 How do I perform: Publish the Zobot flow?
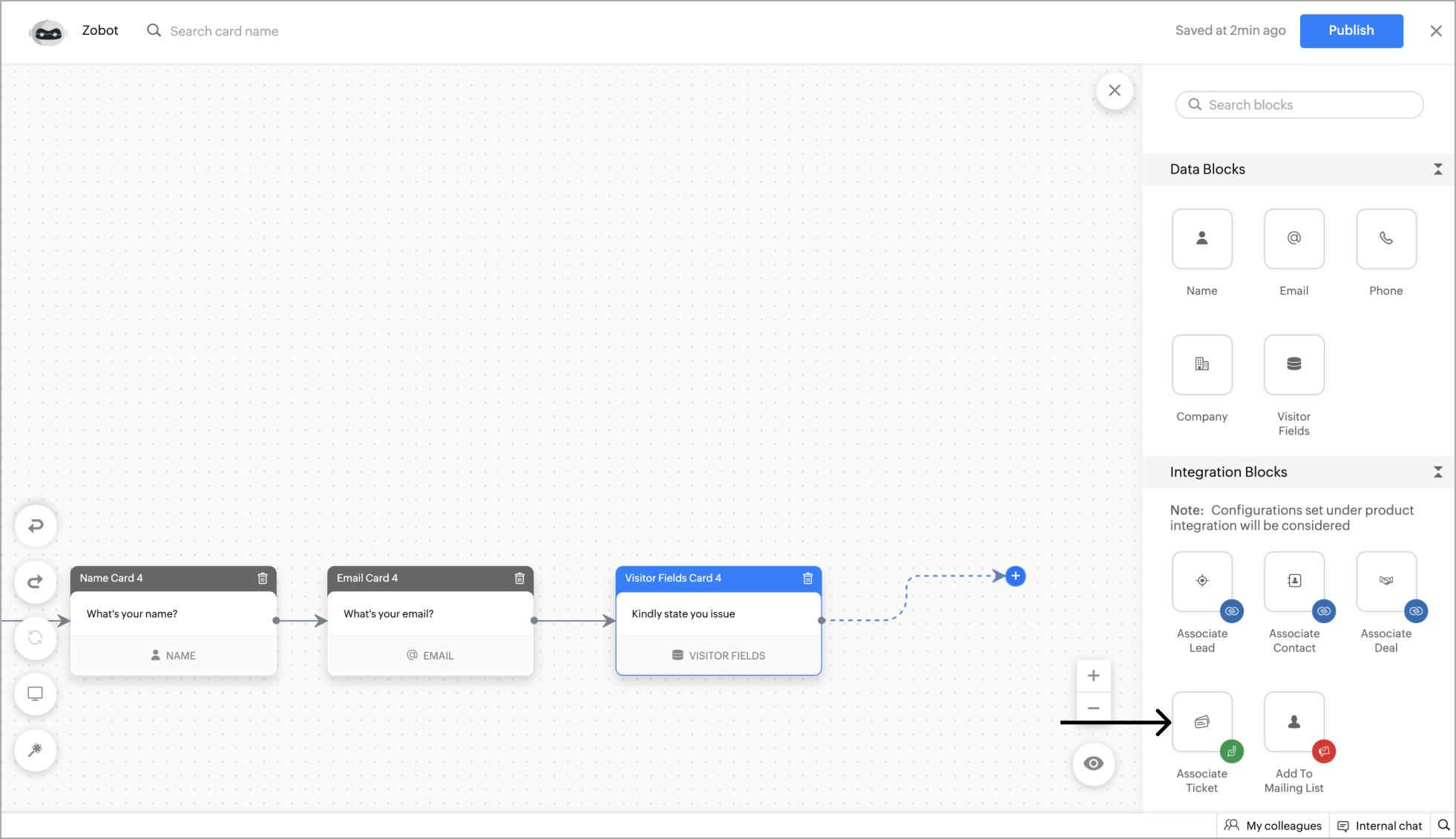click(x=1351, y=30)
